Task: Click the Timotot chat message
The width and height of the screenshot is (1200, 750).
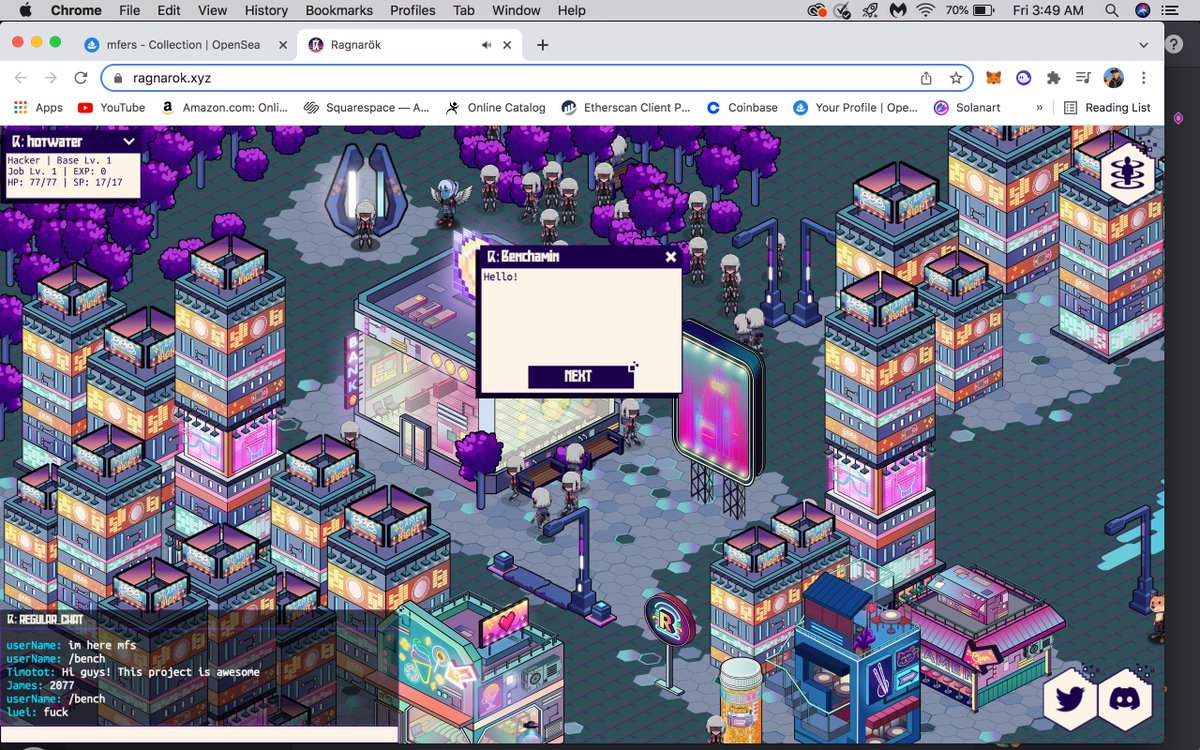Action: (x=133, y=672)
